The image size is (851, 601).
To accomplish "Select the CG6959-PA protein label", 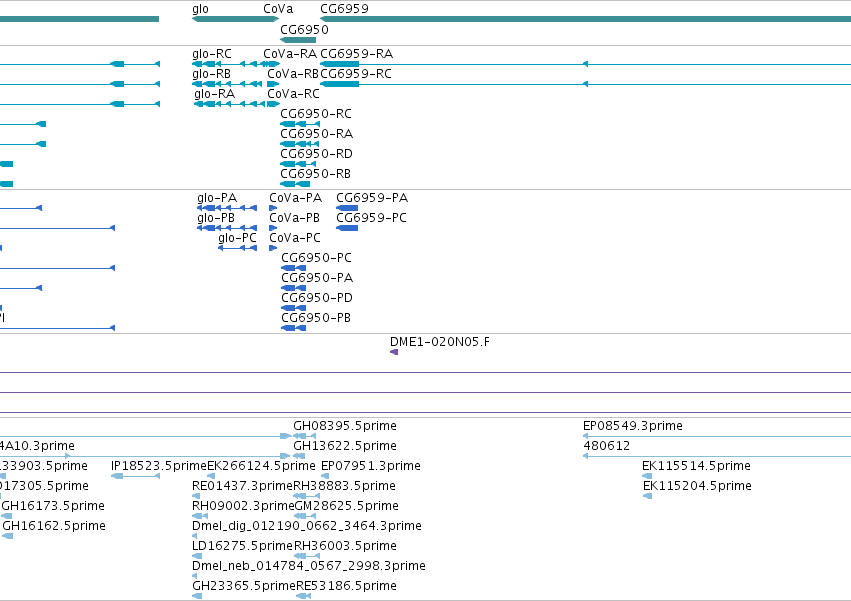I will (372, 198).
